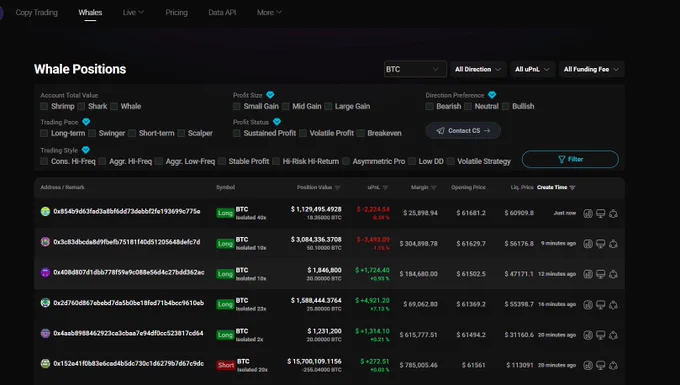Open address 0x4aab8988462923ca3cbaa7e94df0cc523817cd64
The height and width of the screenshot is (385, 680).
tap(128, 333)
